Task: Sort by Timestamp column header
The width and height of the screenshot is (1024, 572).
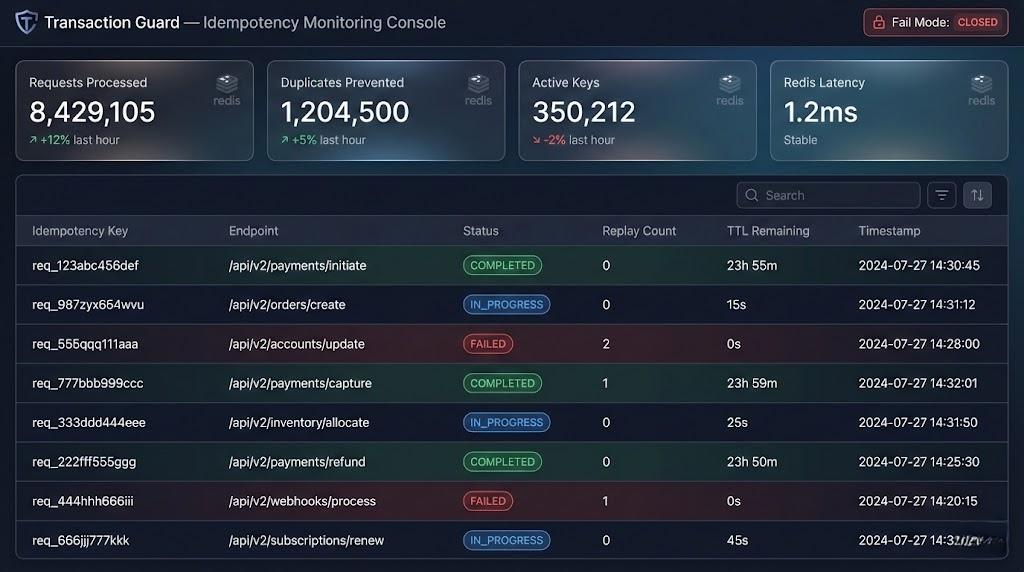Action: pyautogui.click(x=889, y=230)
